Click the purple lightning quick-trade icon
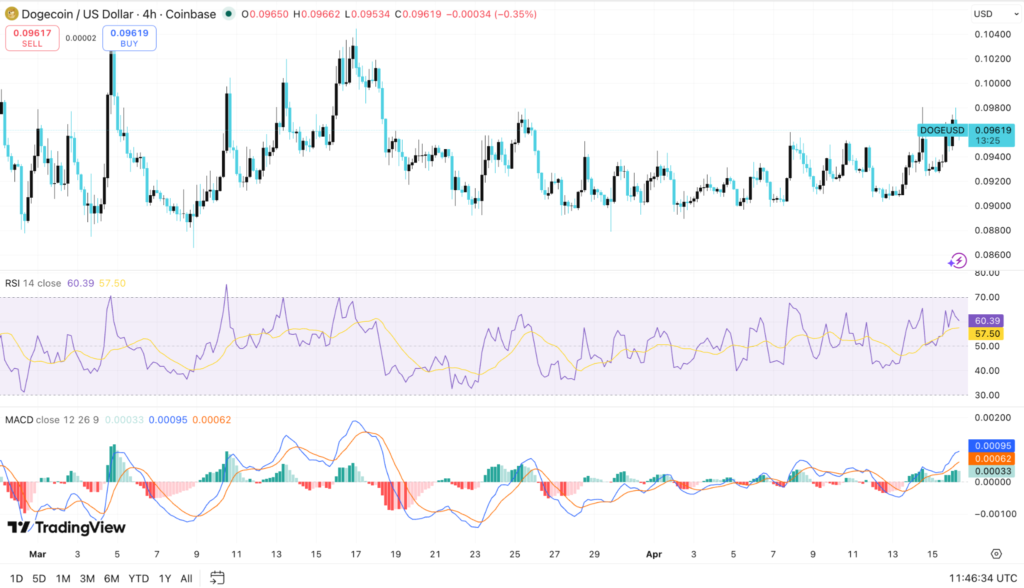 [x=957, y=258]
